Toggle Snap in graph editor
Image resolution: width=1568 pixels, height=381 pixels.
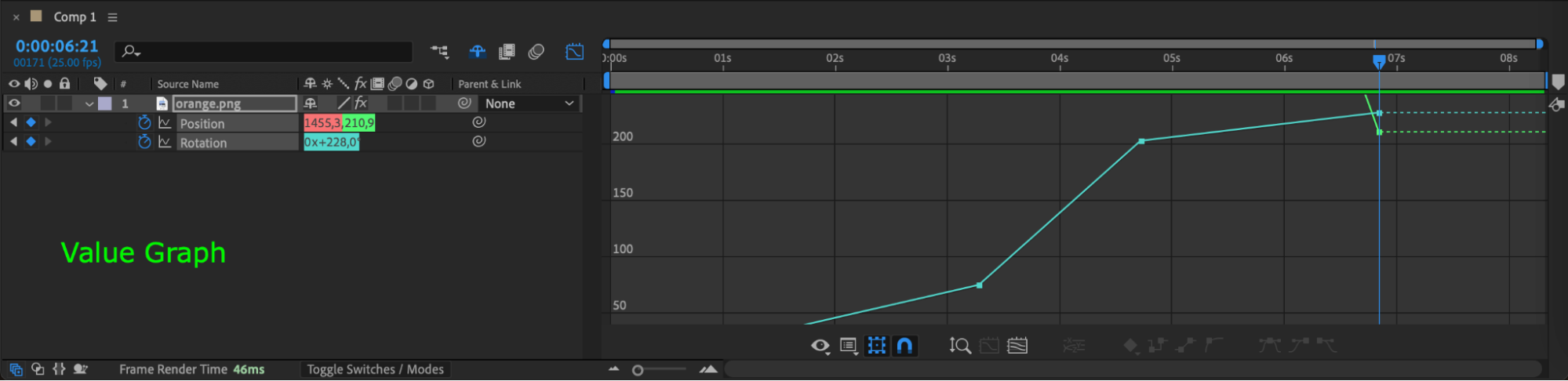pyautogui.click(x=904, y=346)
